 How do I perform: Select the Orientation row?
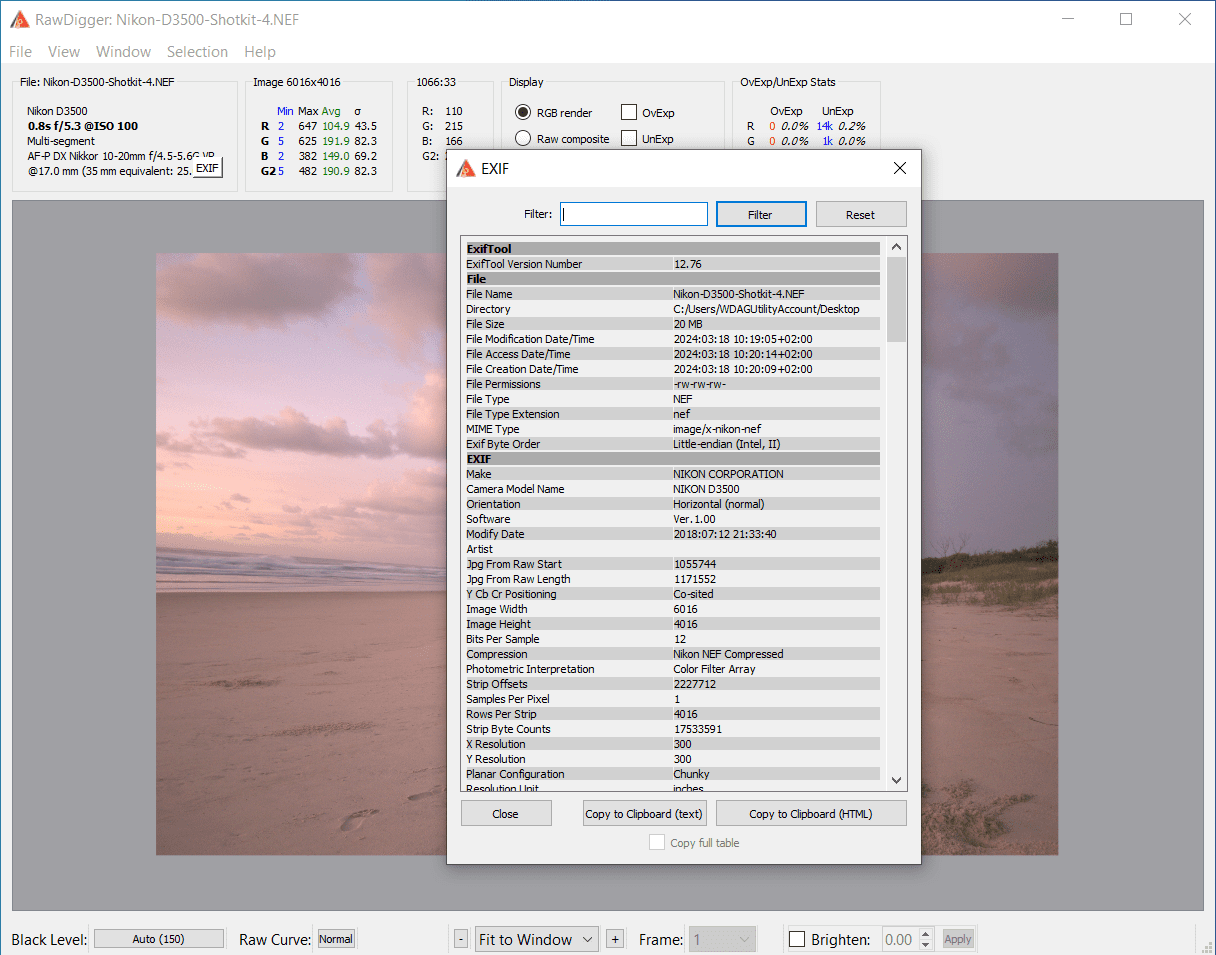673,504
